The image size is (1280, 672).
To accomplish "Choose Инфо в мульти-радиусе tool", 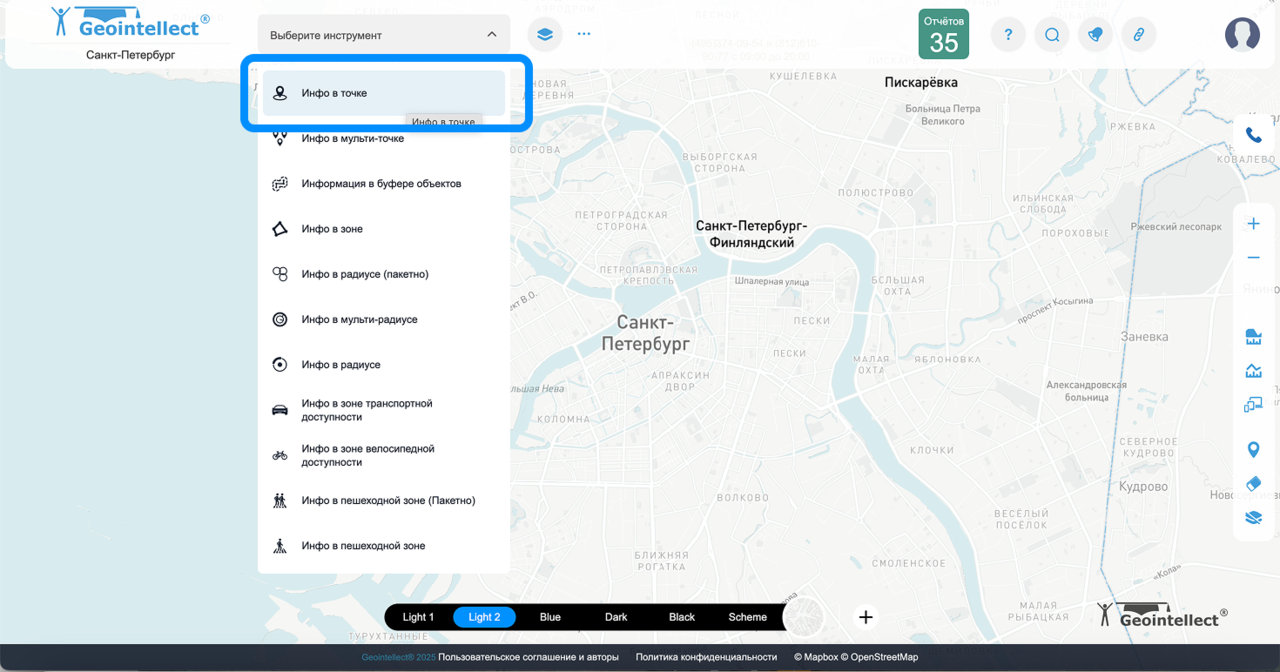I will click(359, 320).
